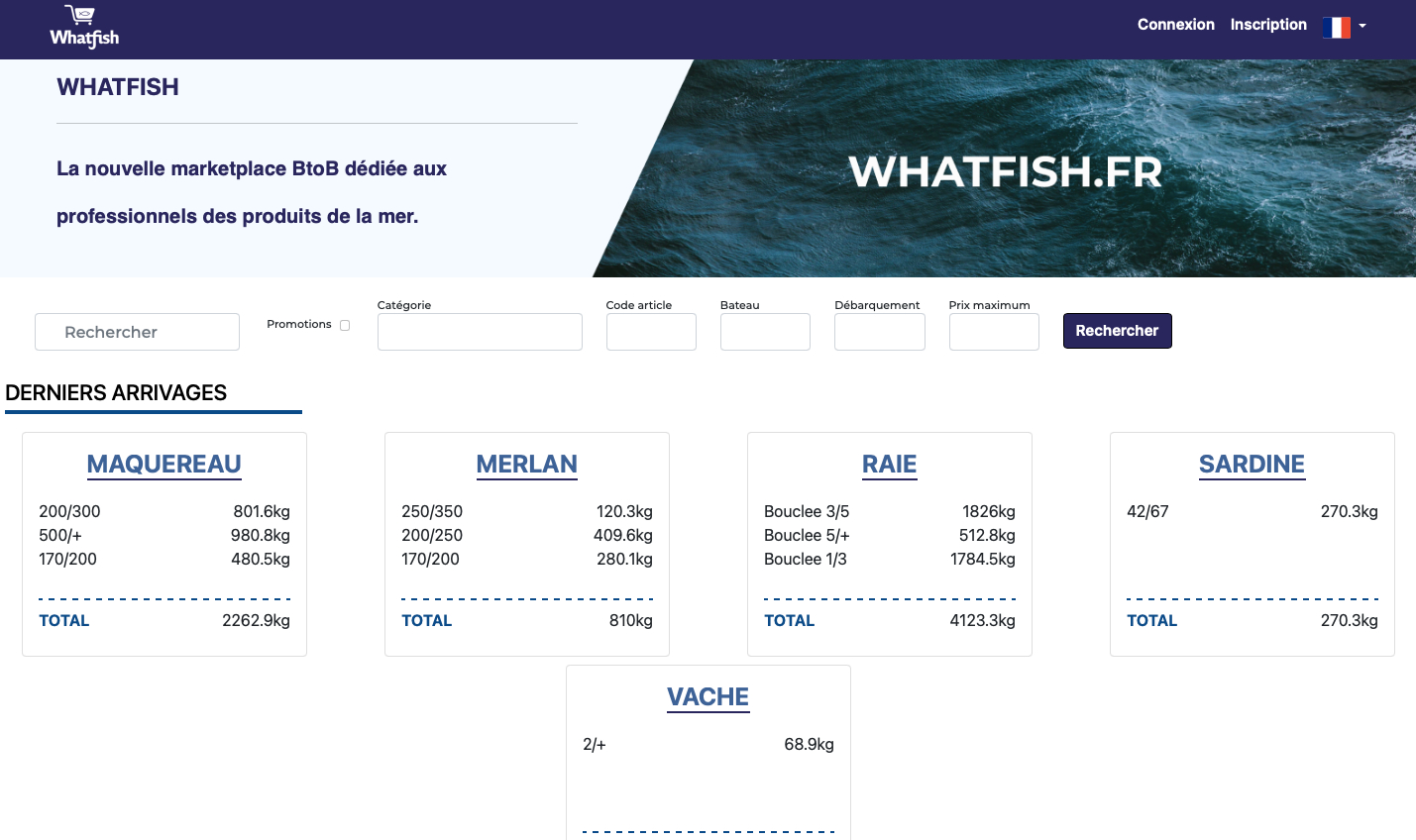Open the Catégorie dropdown field
The height and width of the screenshot is (840, 1416).
pos(480,332)
